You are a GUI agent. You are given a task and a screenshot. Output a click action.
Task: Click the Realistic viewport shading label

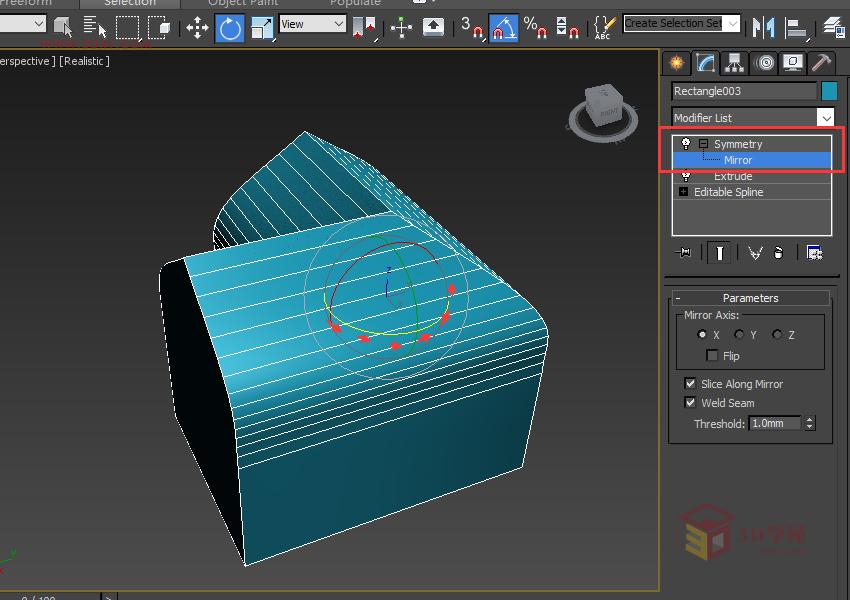click(85, 61)
